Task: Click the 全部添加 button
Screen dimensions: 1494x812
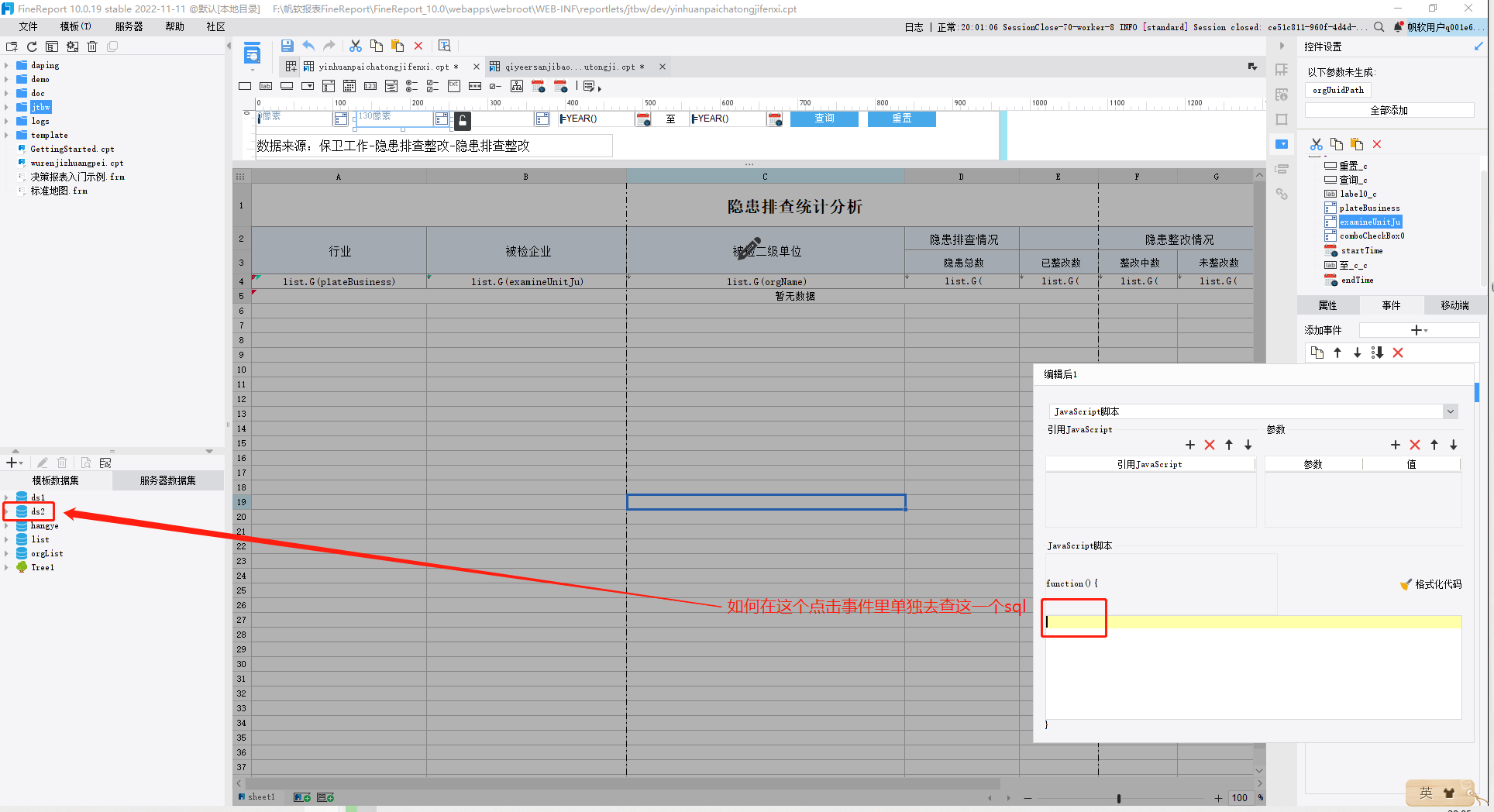Action: tap(1389, 110)
